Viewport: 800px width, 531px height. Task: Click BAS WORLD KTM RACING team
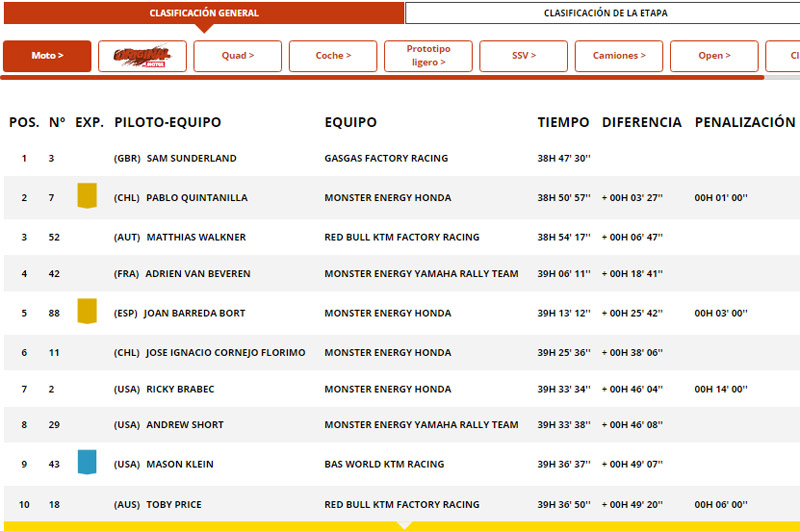pyautogui.click(x=384, y=464)
